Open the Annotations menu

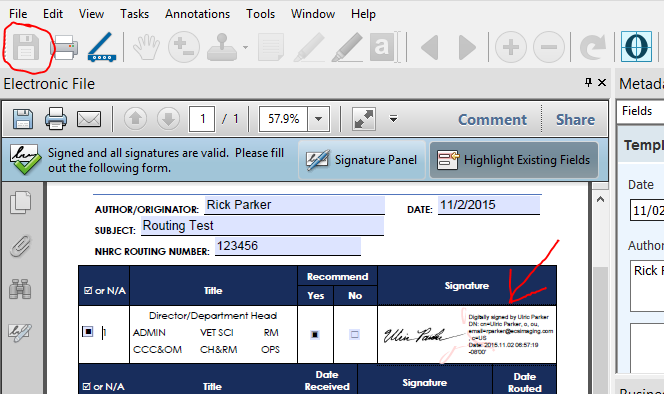197,14
